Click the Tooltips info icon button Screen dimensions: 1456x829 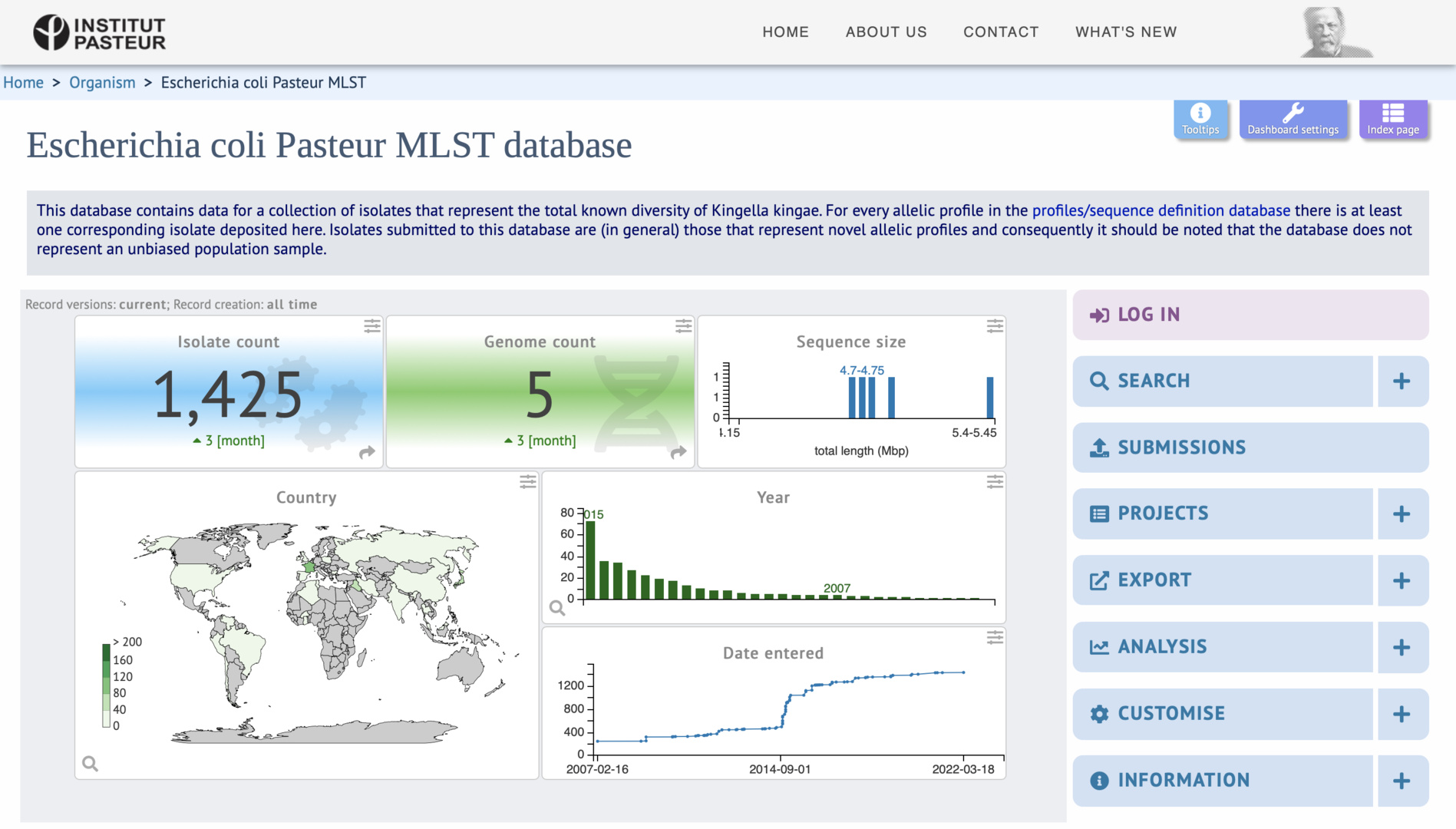pos(1200,119)
